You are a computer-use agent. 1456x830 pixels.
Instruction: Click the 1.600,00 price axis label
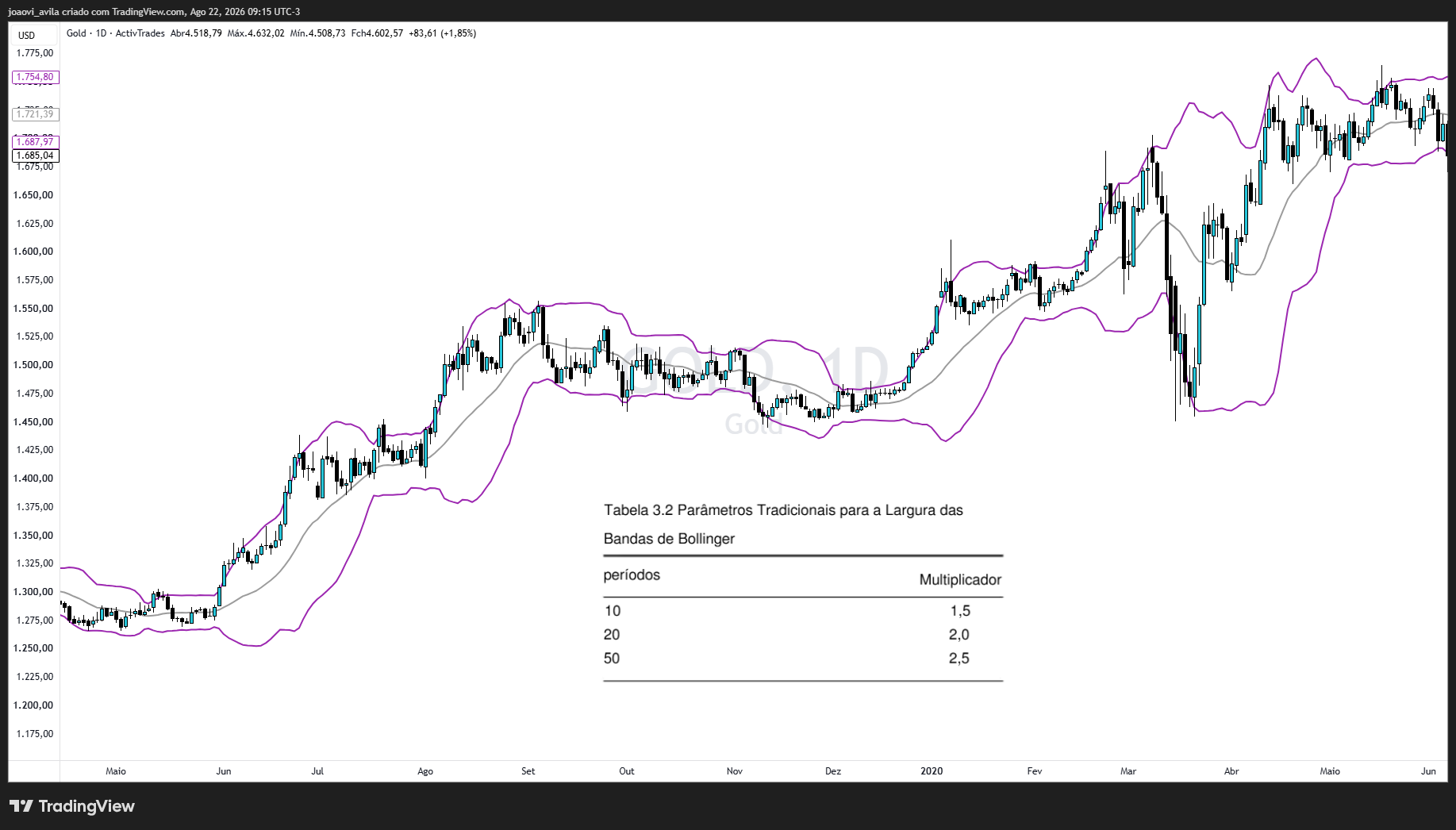[x=35, y=252]
